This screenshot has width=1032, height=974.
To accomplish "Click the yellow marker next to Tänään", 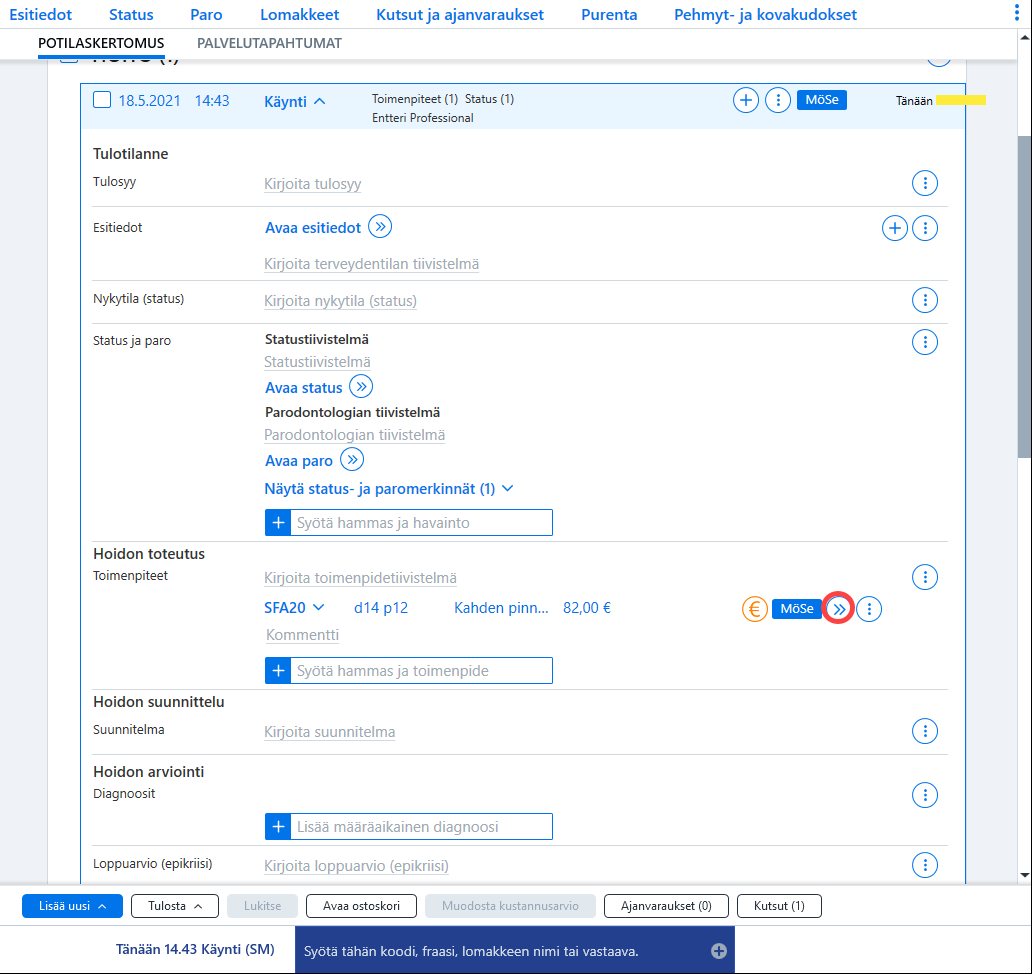I will coord(961,100).
